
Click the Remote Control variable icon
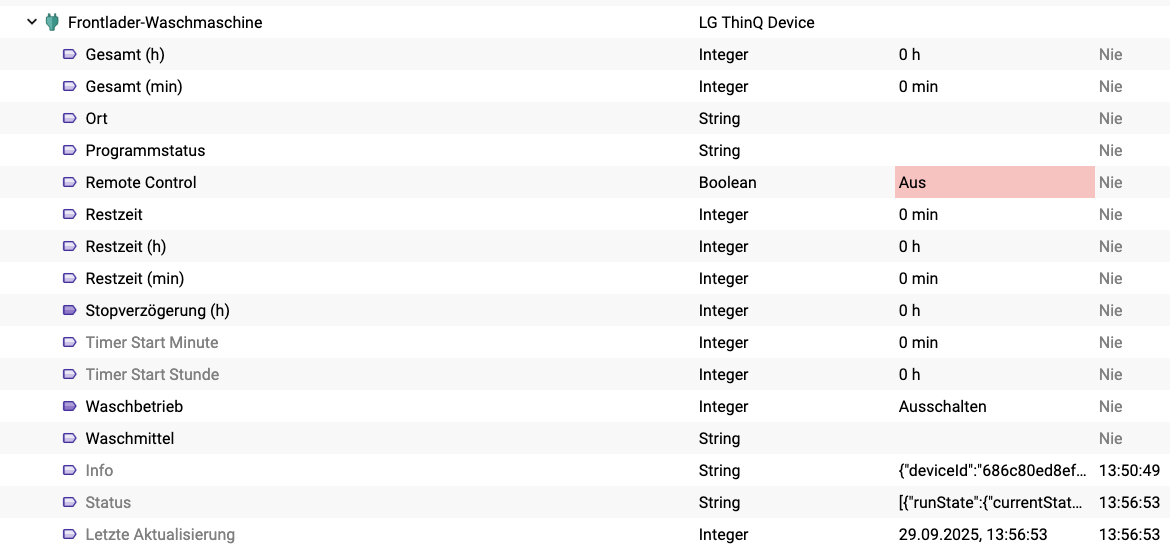click(x=70, y=183)
